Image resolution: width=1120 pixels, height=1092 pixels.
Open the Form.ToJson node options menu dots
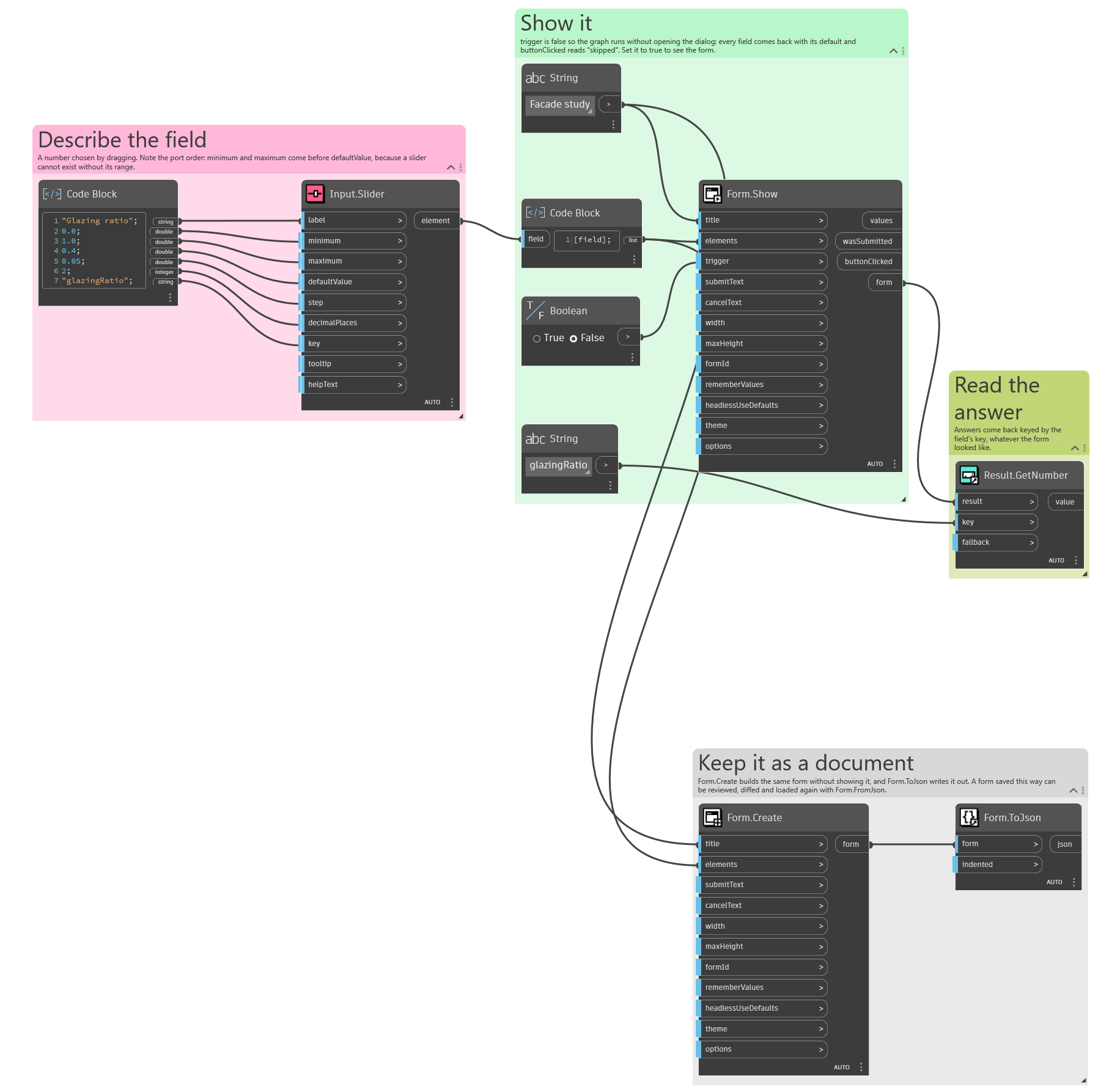tap(1074, 882)
